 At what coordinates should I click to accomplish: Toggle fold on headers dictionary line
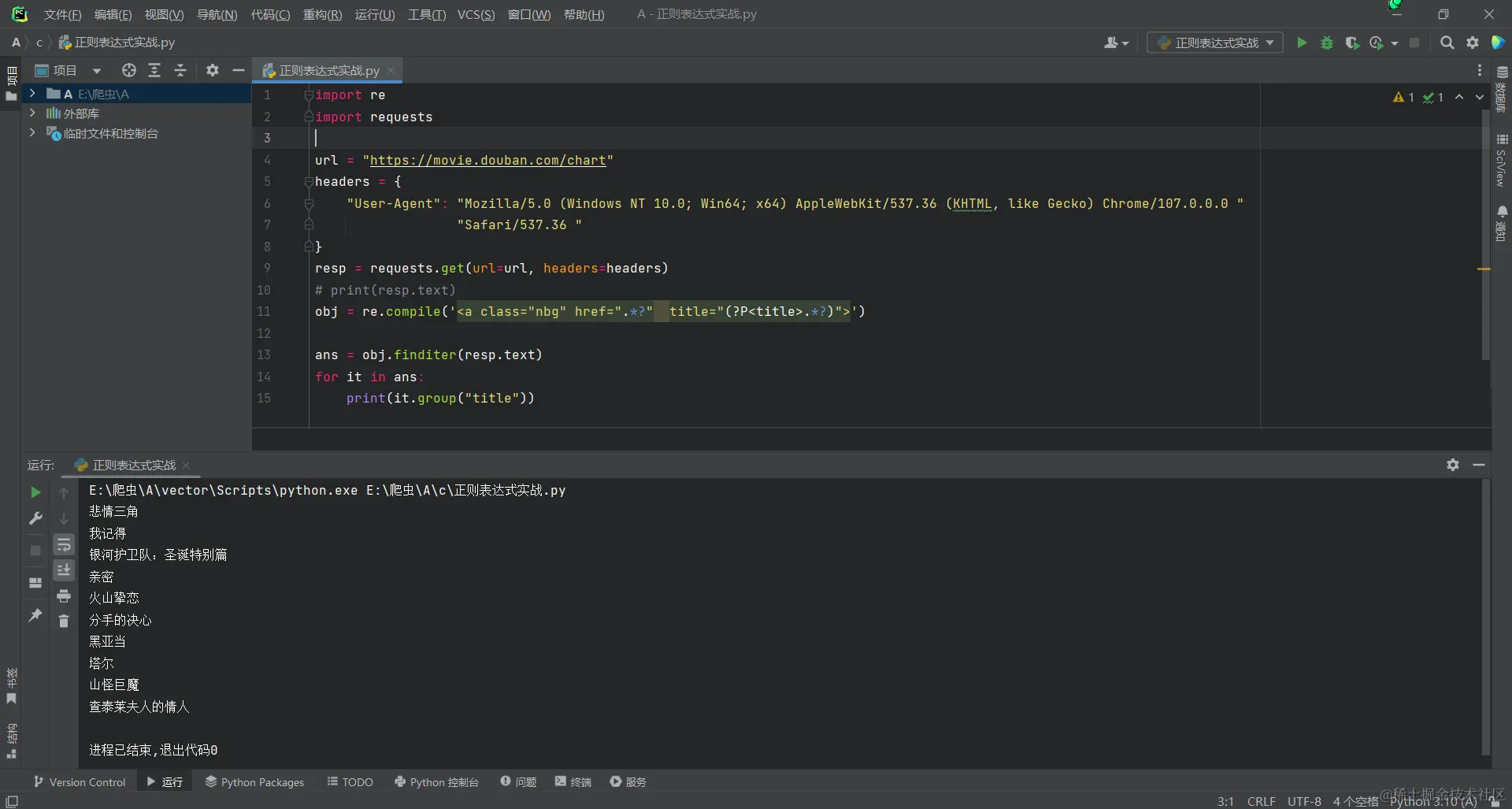[x=309, y=182]
